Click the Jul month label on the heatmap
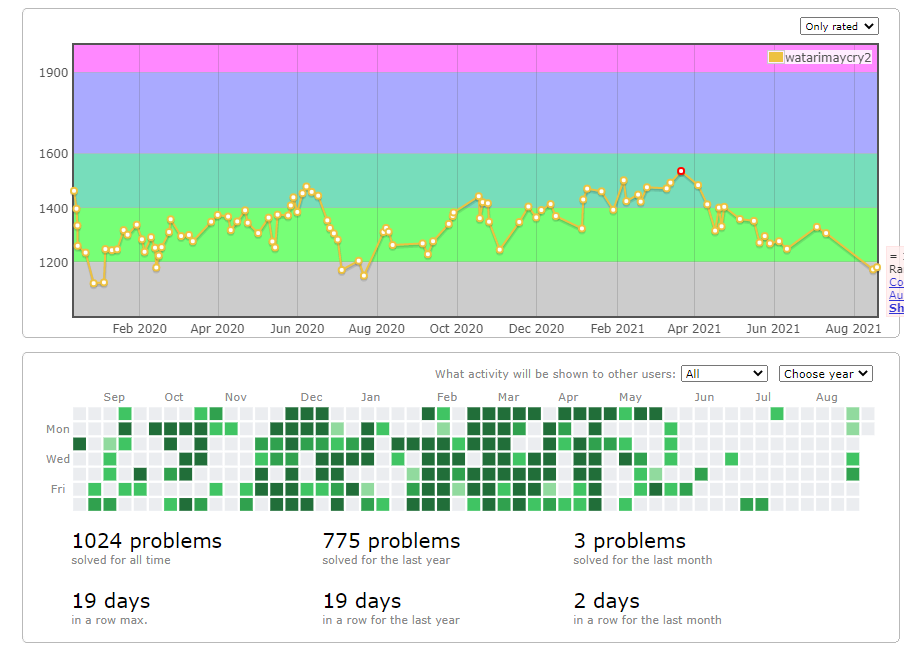Image resolution: width=904 pixels, height=649 pixels. point(763,397)
